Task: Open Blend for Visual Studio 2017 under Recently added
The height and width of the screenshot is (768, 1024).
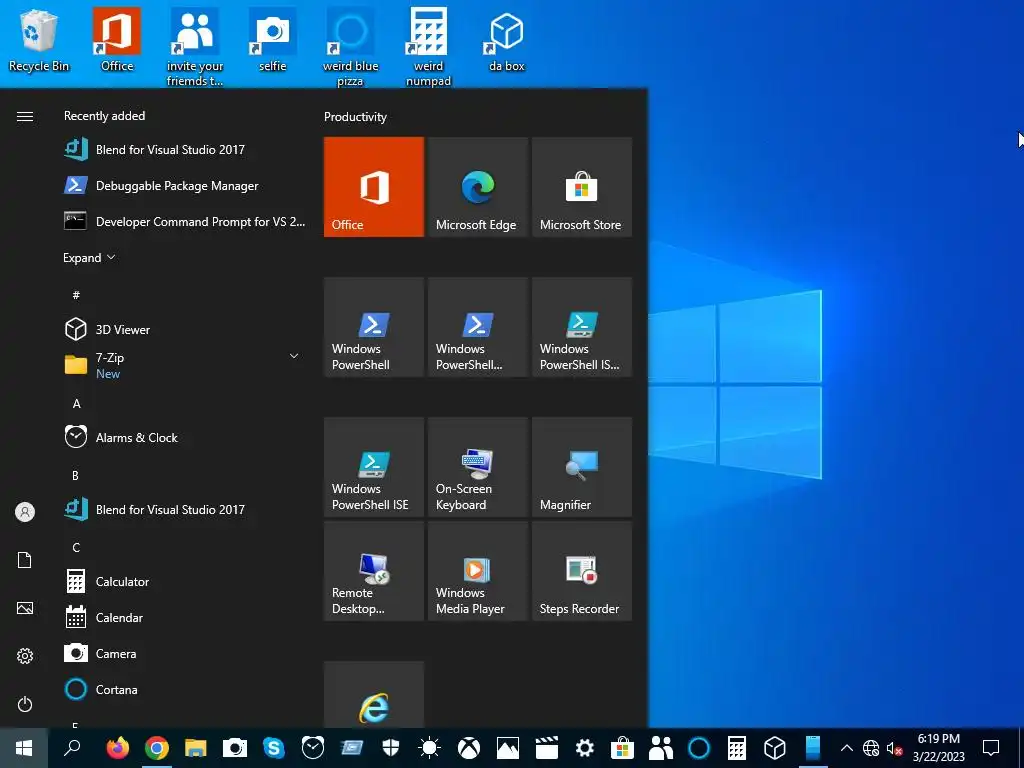Action: coord(184,150)
